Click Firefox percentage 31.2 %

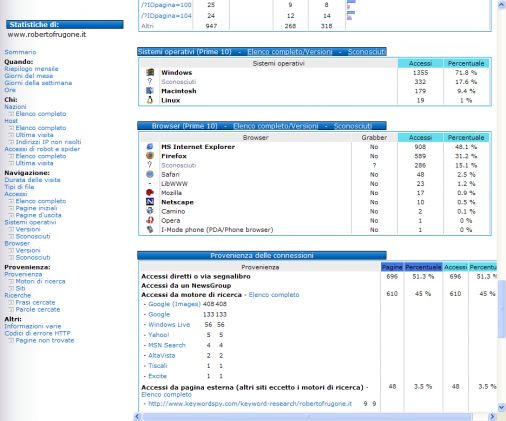click(x=466, y=156)
